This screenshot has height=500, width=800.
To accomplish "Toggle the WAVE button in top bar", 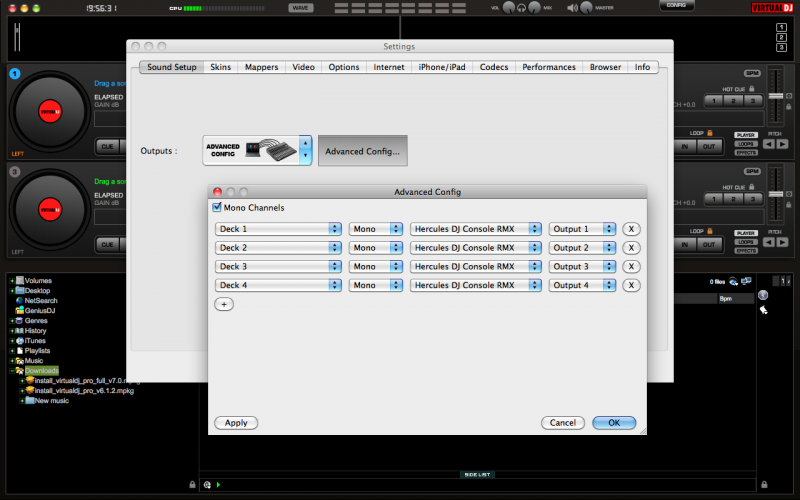I will [301, 8].
